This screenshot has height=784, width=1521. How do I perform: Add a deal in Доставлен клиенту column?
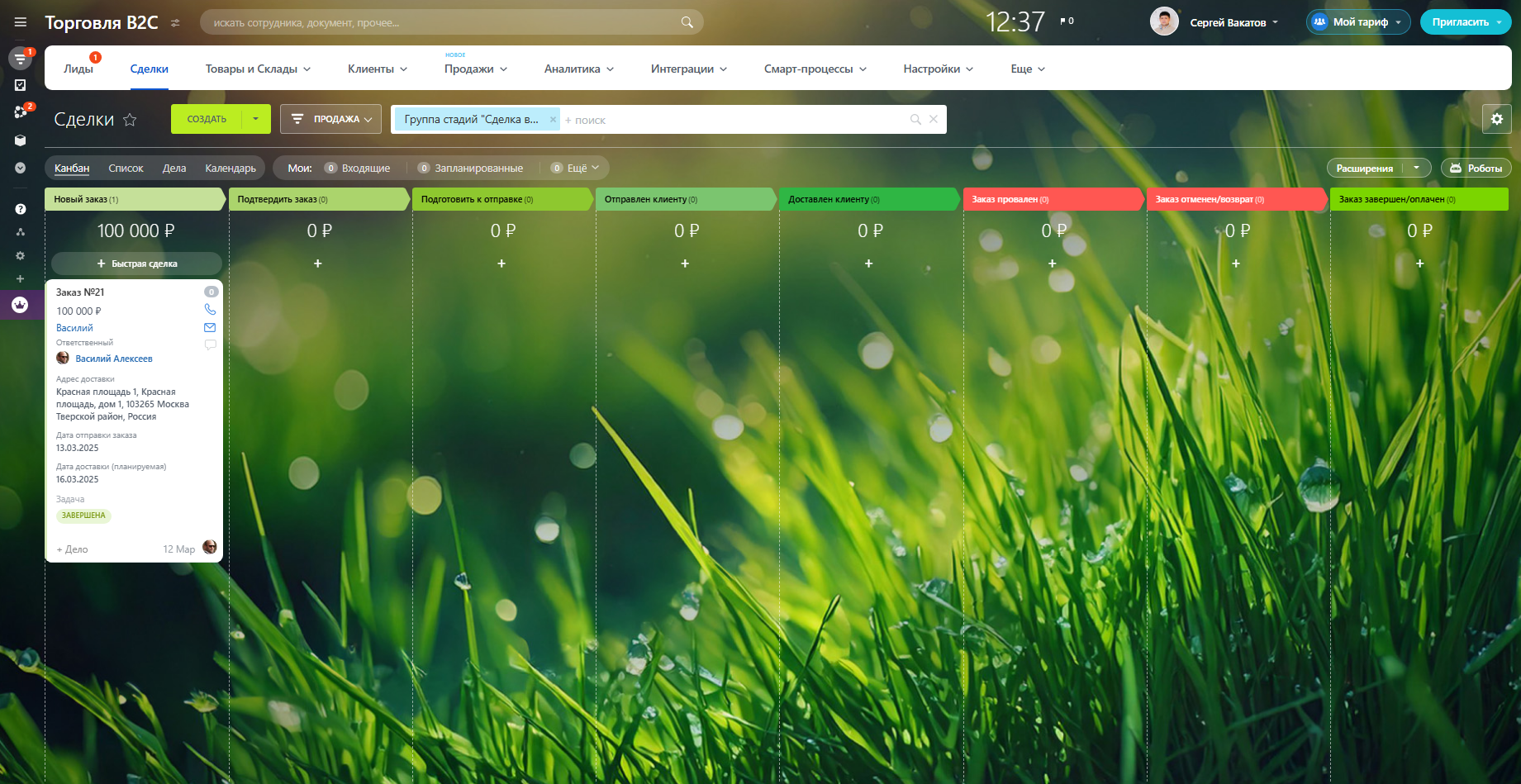tap(868, 264)
